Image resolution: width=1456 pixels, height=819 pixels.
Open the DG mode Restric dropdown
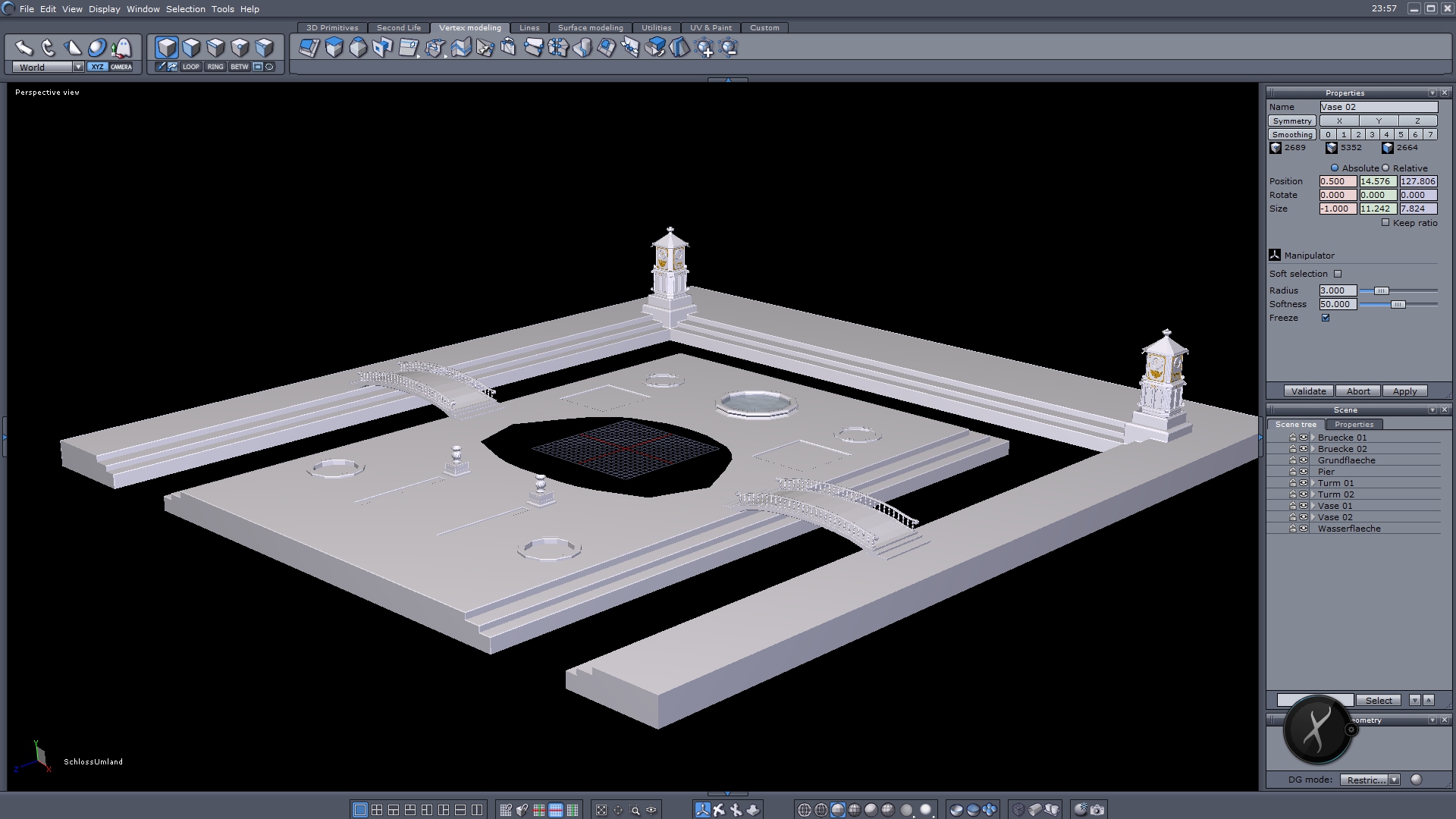point(1394,780)
